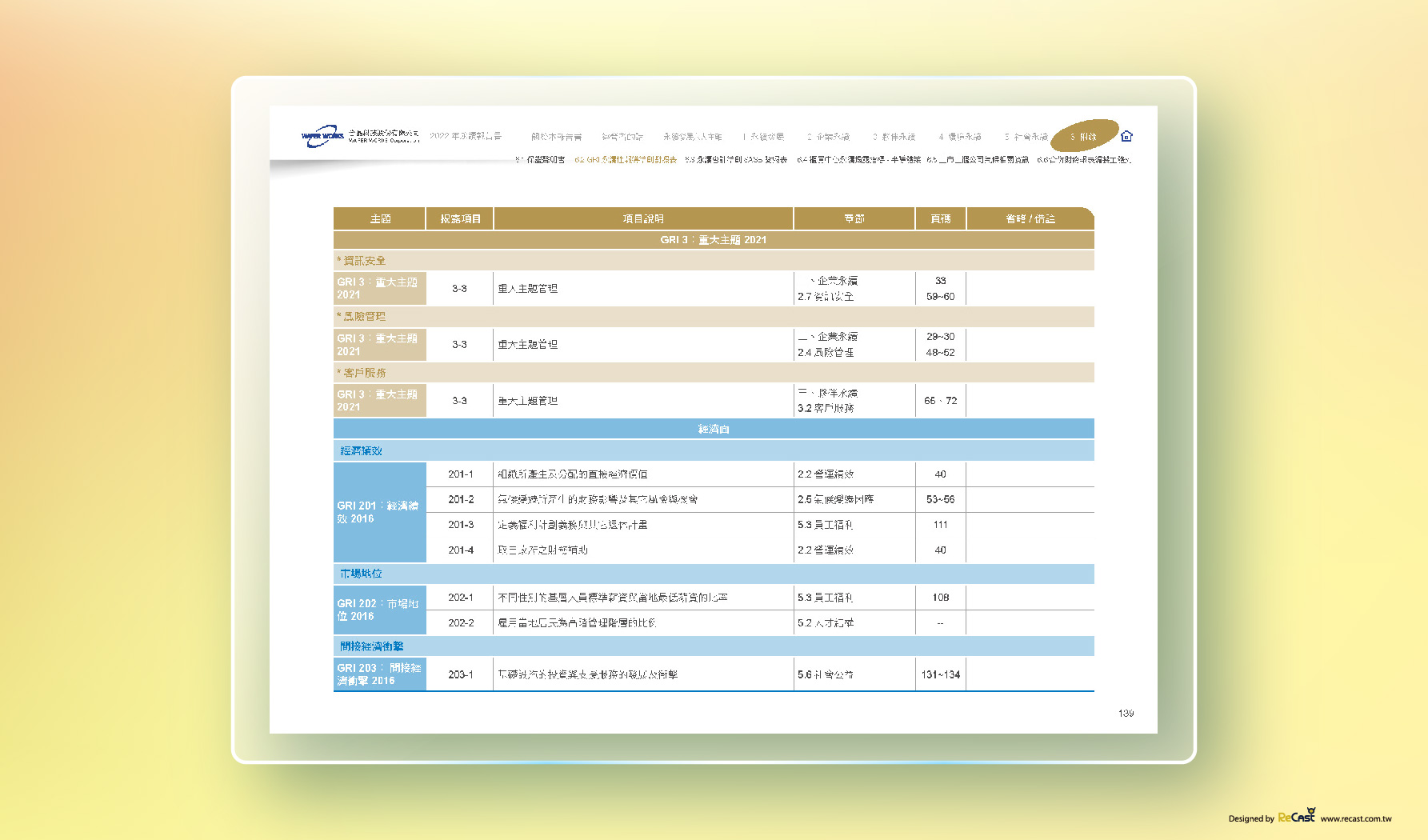The width and height of the screenshot is (1428, 840).
Task: Click the page number cell '53~56'
Action: coord(941,499)
